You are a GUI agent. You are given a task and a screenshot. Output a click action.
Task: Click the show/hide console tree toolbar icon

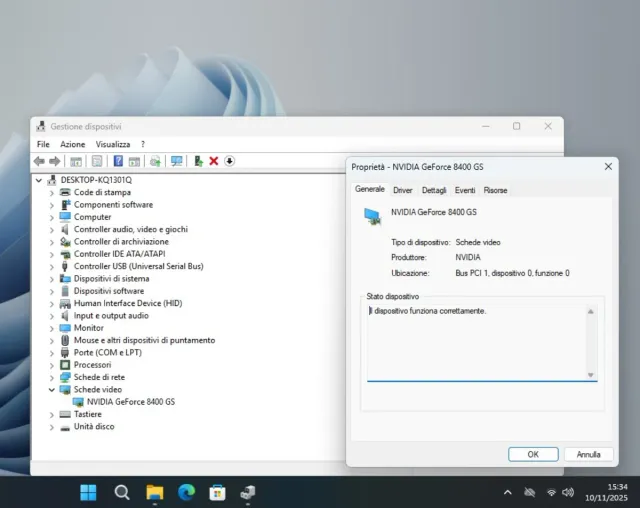coord(76,161)
